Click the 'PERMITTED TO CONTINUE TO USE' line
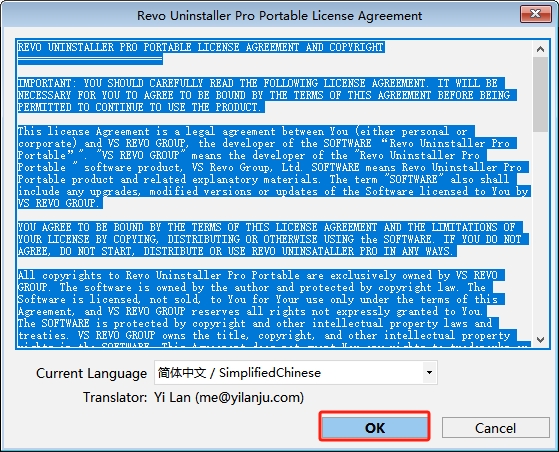Image resolution: width=559 pixels, height=452 pixels. 141,107
